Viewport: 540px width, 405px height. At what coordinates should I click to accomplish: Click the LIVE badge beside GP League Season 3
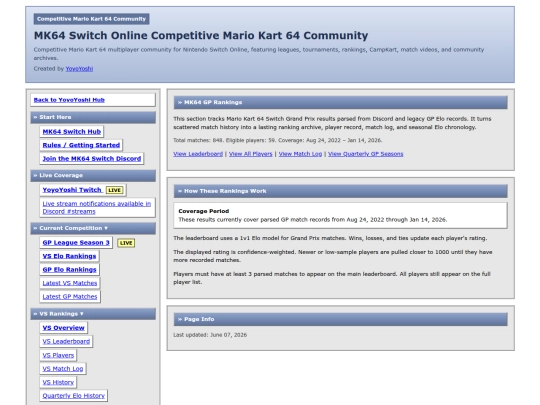(x=126, y=243)
